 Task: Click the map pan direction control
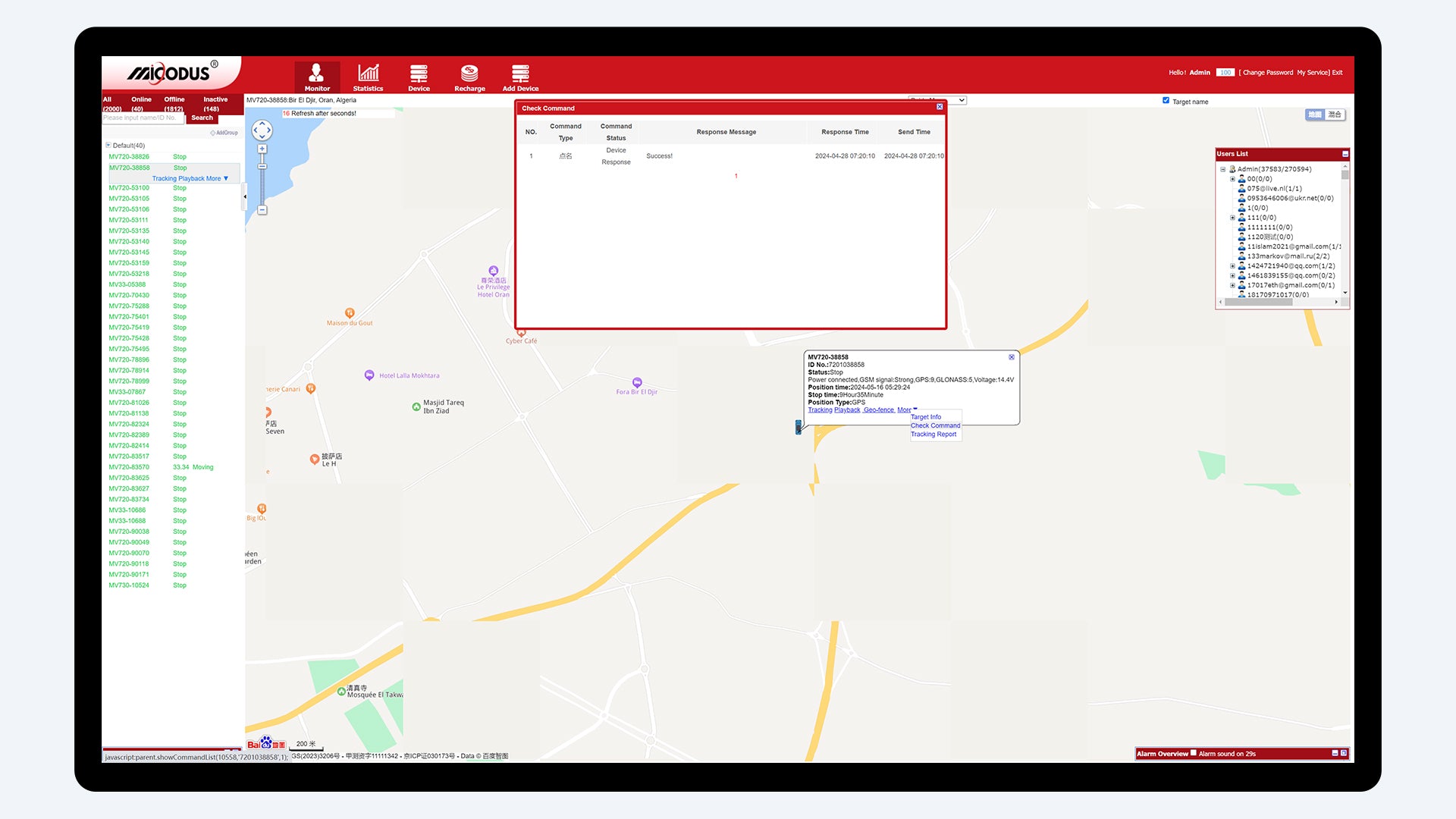pyautogui.click(x=262, y=130)
